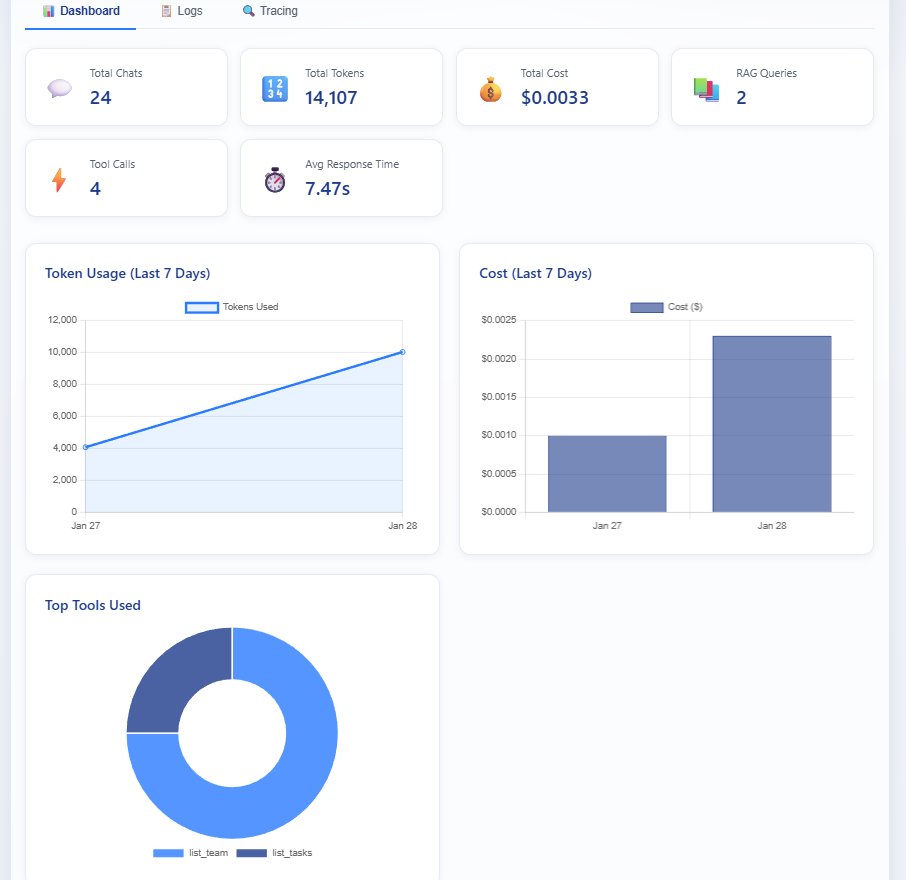Click the clipboard icon beside Logs
This screenshot has height=880, width=906.
[167, 11]
